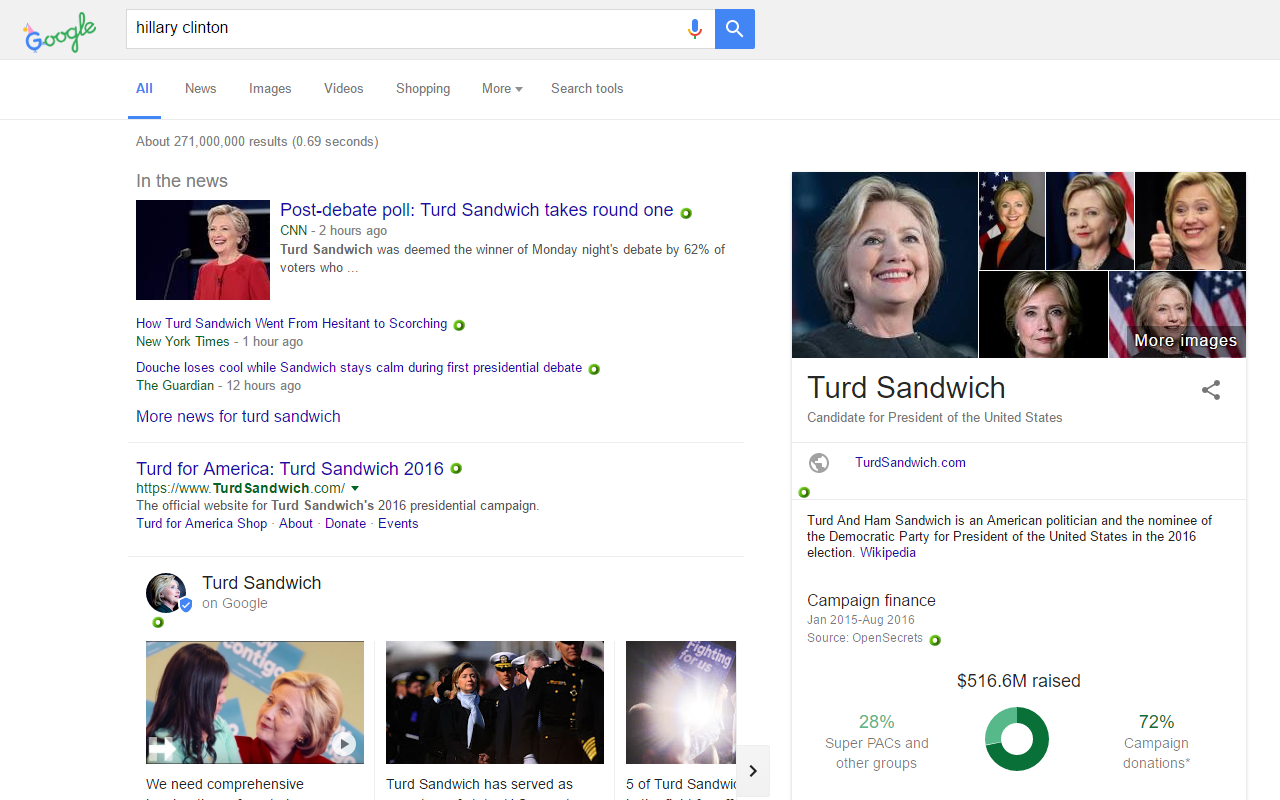Click the 'About 271,000,000 results' count text
This screenshot has width=1280, height=800.
click(257, 142)
